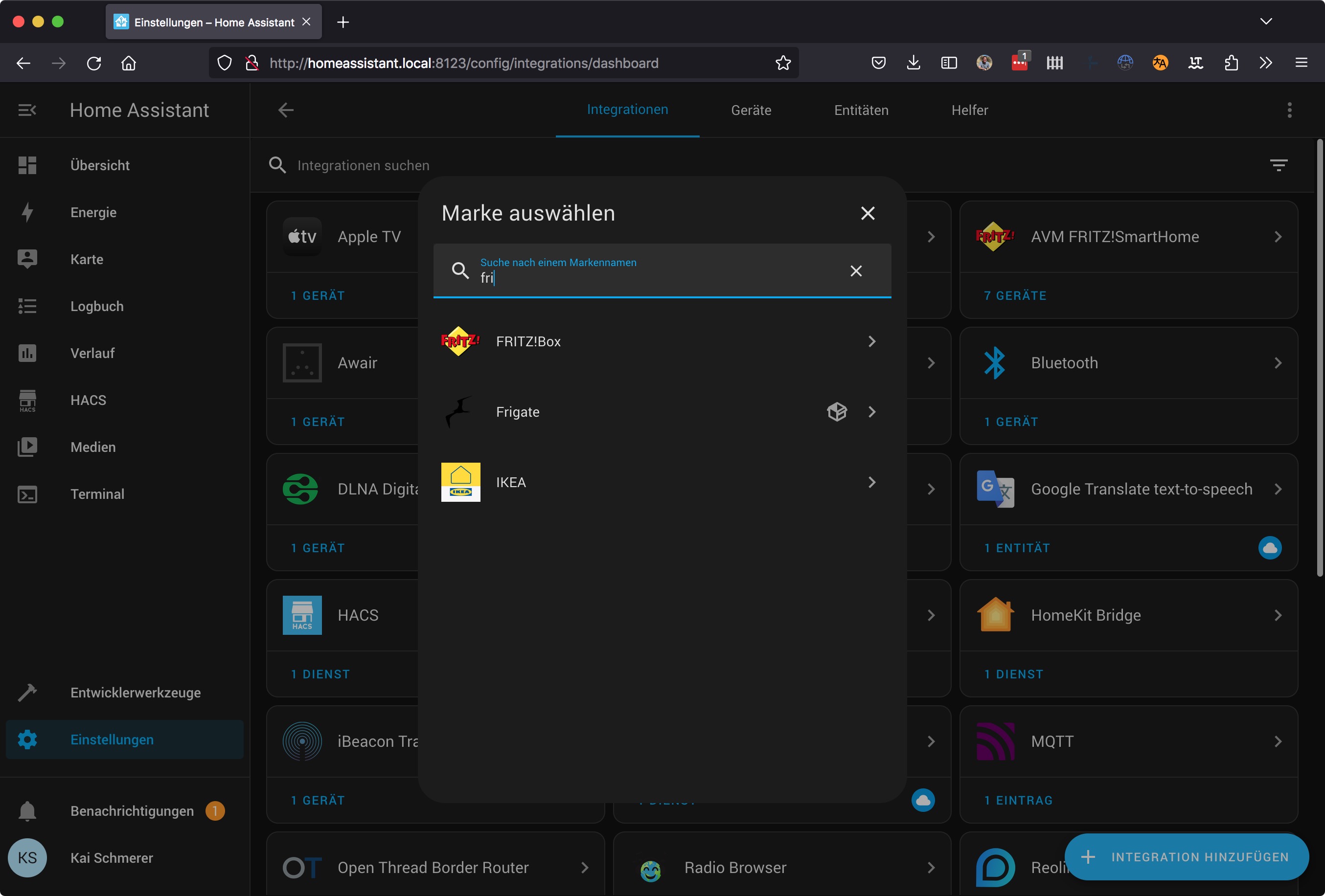Open the three-dot overflow menu
This screenshot has width=1325, height=896.
[1289, 110]
